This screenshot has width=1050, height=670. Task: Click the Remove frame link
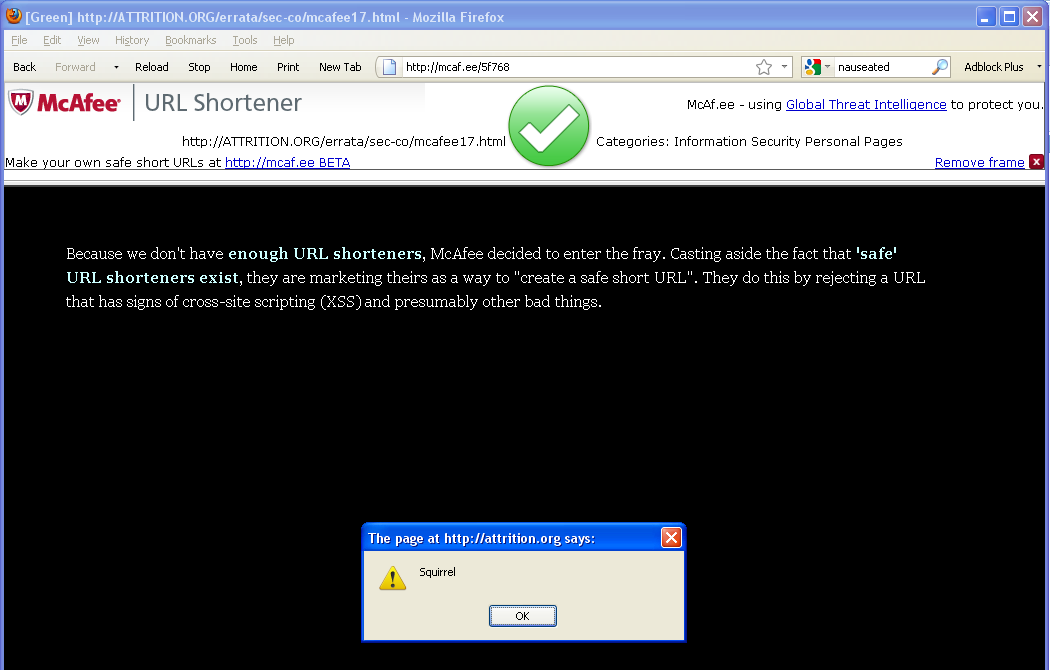(979, 162)
